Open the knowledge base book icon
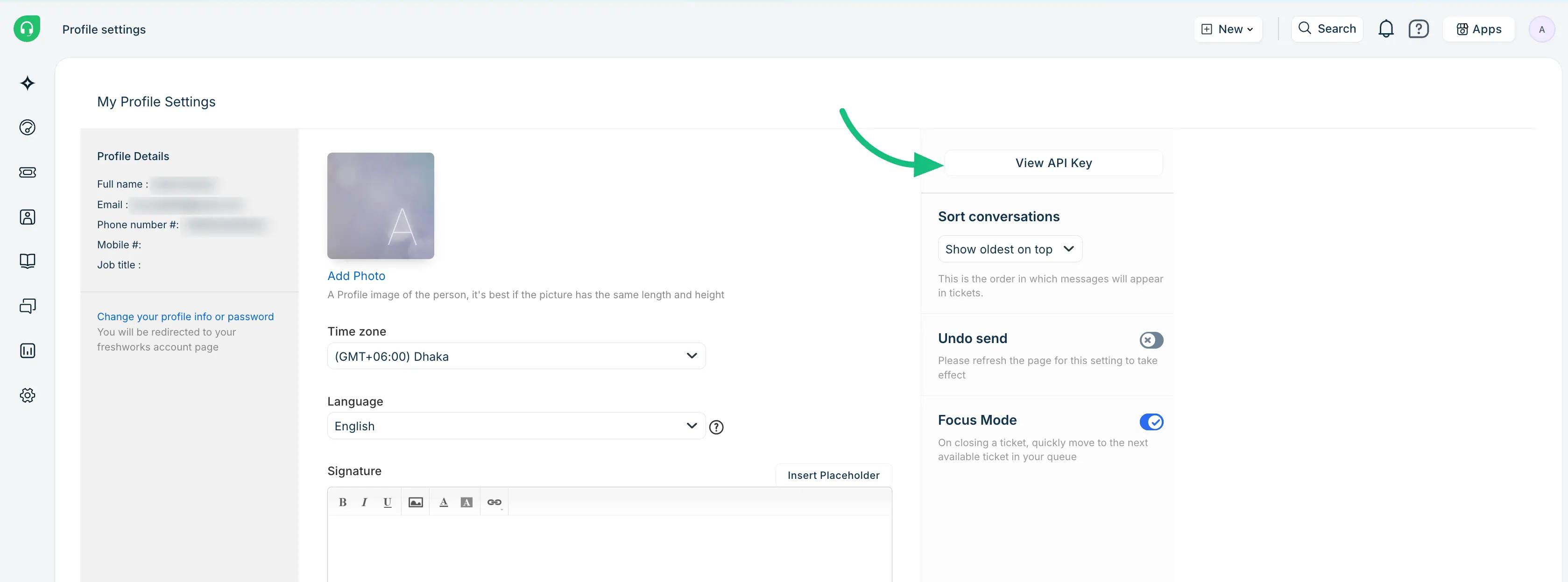1568x582 pixels. point(28,261)
